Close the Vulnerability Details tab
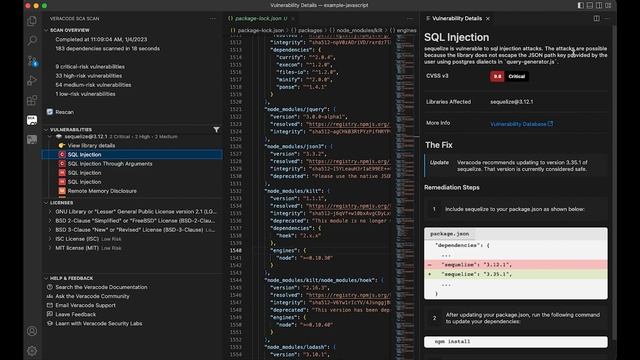 click(x=488, y=18)
